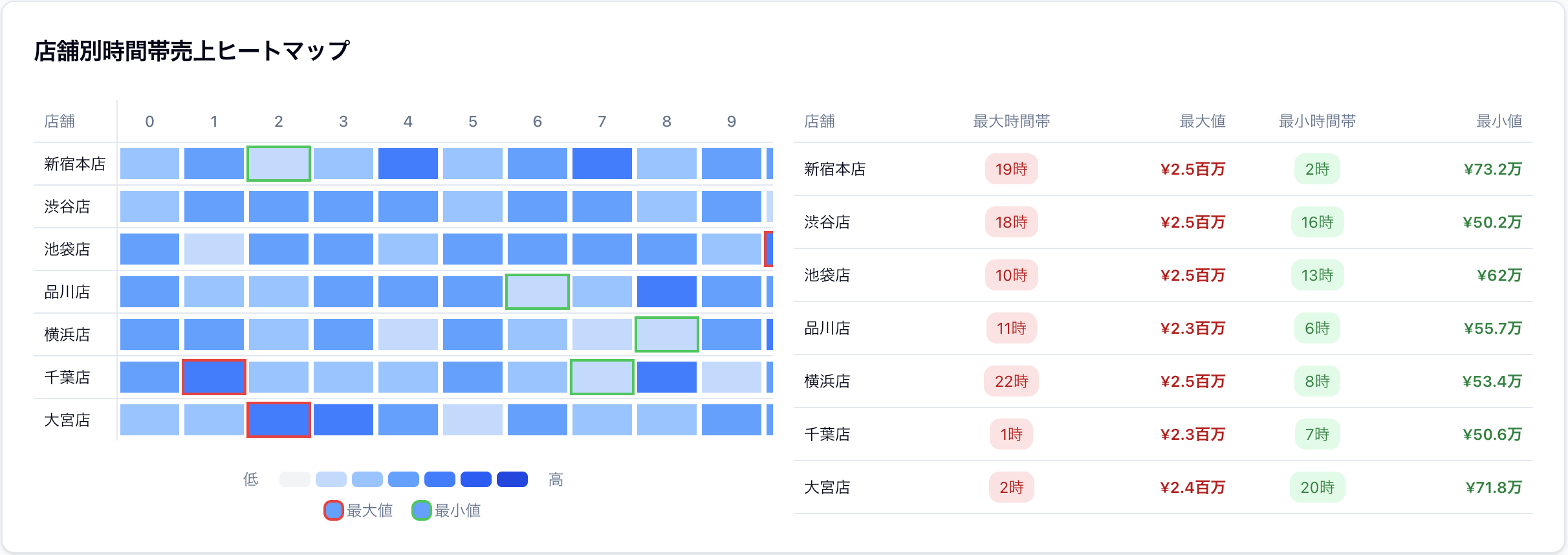The image size is (1568, 555).
Task: Click the 22時 badge for 横浜店
Action: point(1011,381)
